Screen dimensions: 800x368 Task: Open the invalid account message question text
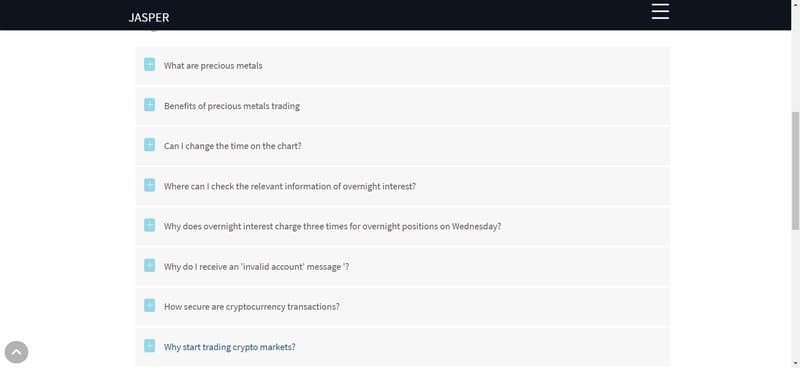point(257,267)
